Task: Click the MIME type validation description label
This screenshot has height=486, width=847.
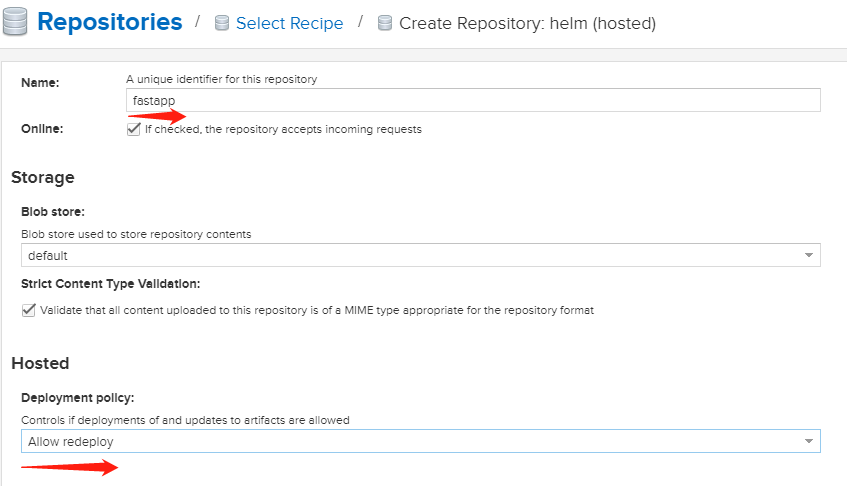Action: click(x=317, y=310)
